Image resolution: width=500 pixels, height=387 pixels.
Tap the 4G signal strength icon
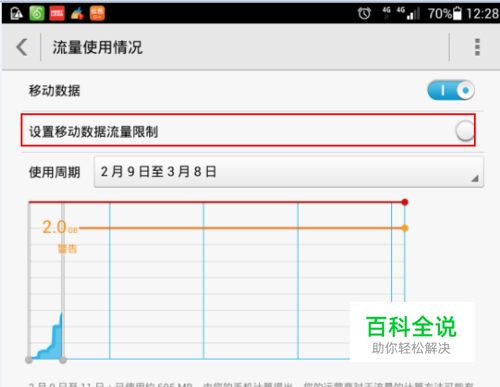coord(408,13)
